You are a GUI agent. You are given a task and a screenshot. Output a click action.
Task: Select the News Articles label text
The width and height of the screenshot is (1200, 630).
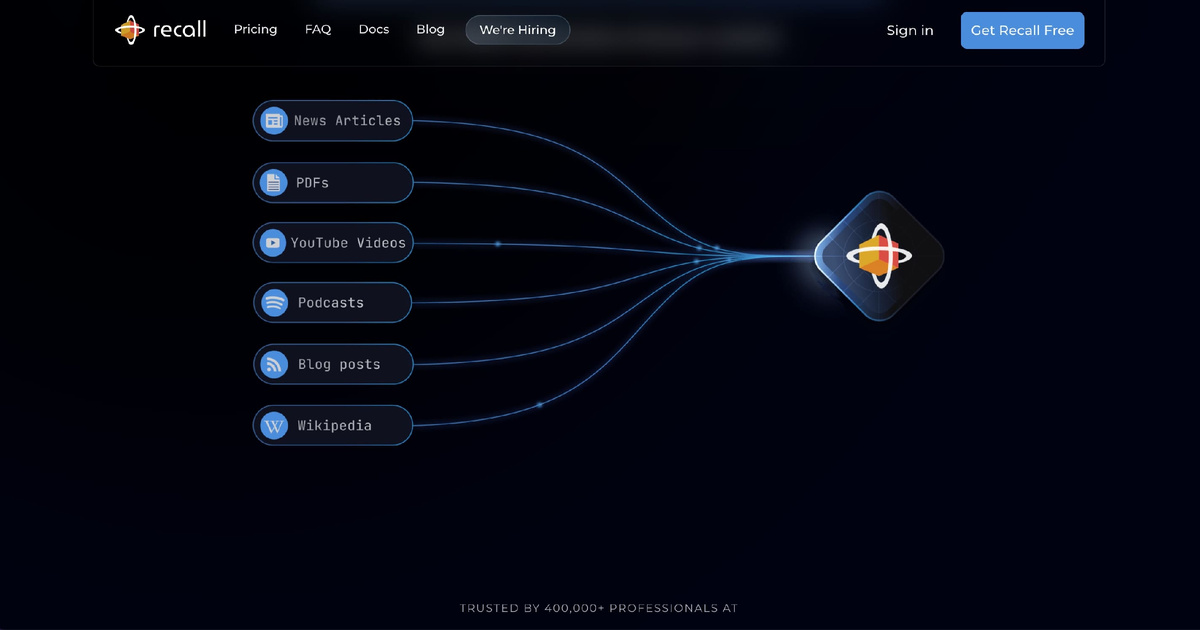point(347,121)
